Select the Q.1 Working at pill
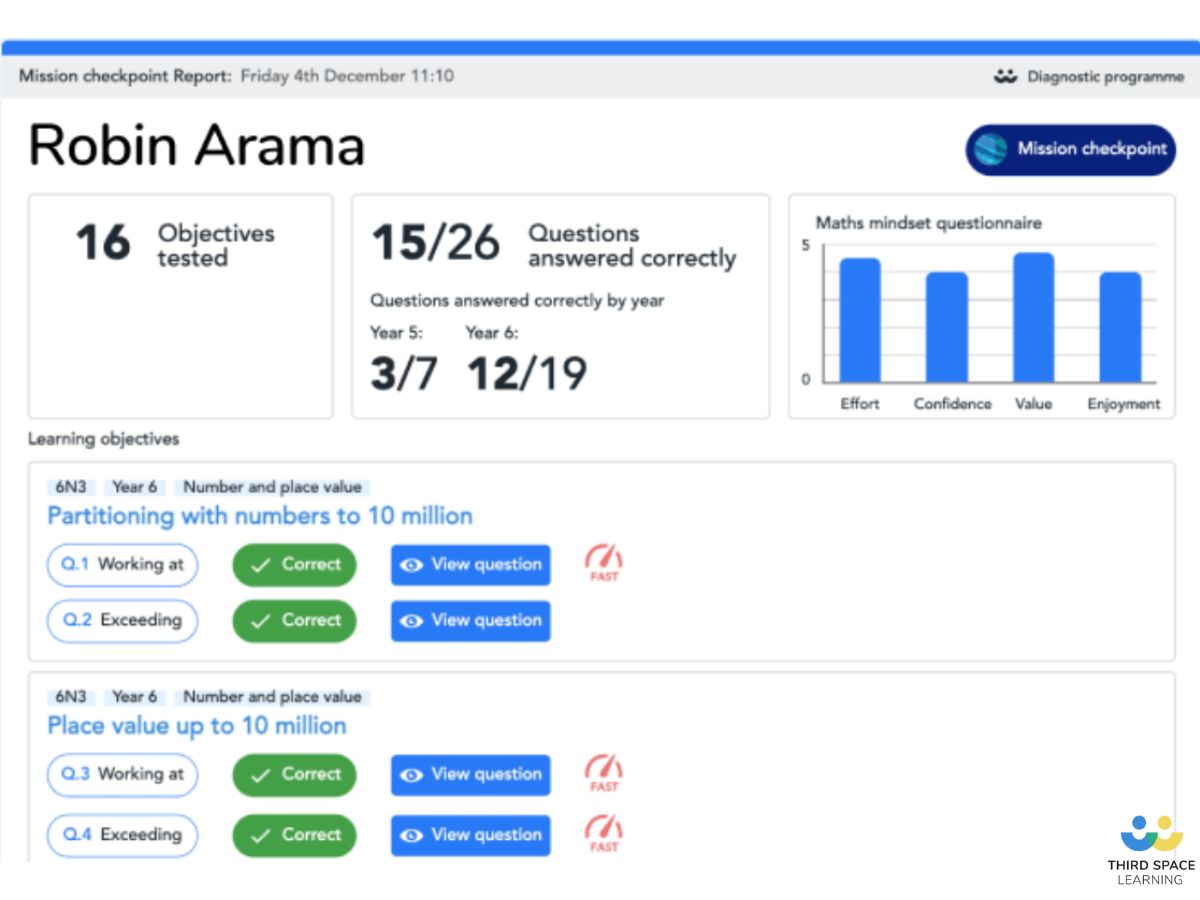1200x900 pixels. coord(122,564)
